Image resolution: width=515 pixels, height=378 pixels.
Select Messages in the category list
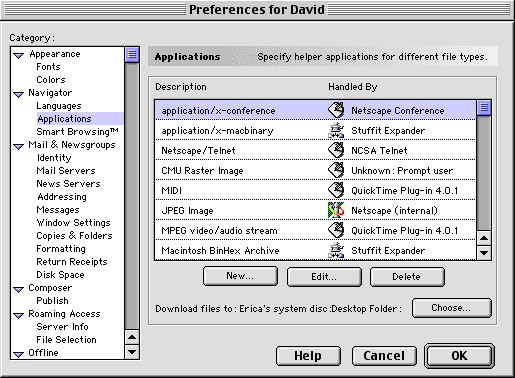coord(58,210)
